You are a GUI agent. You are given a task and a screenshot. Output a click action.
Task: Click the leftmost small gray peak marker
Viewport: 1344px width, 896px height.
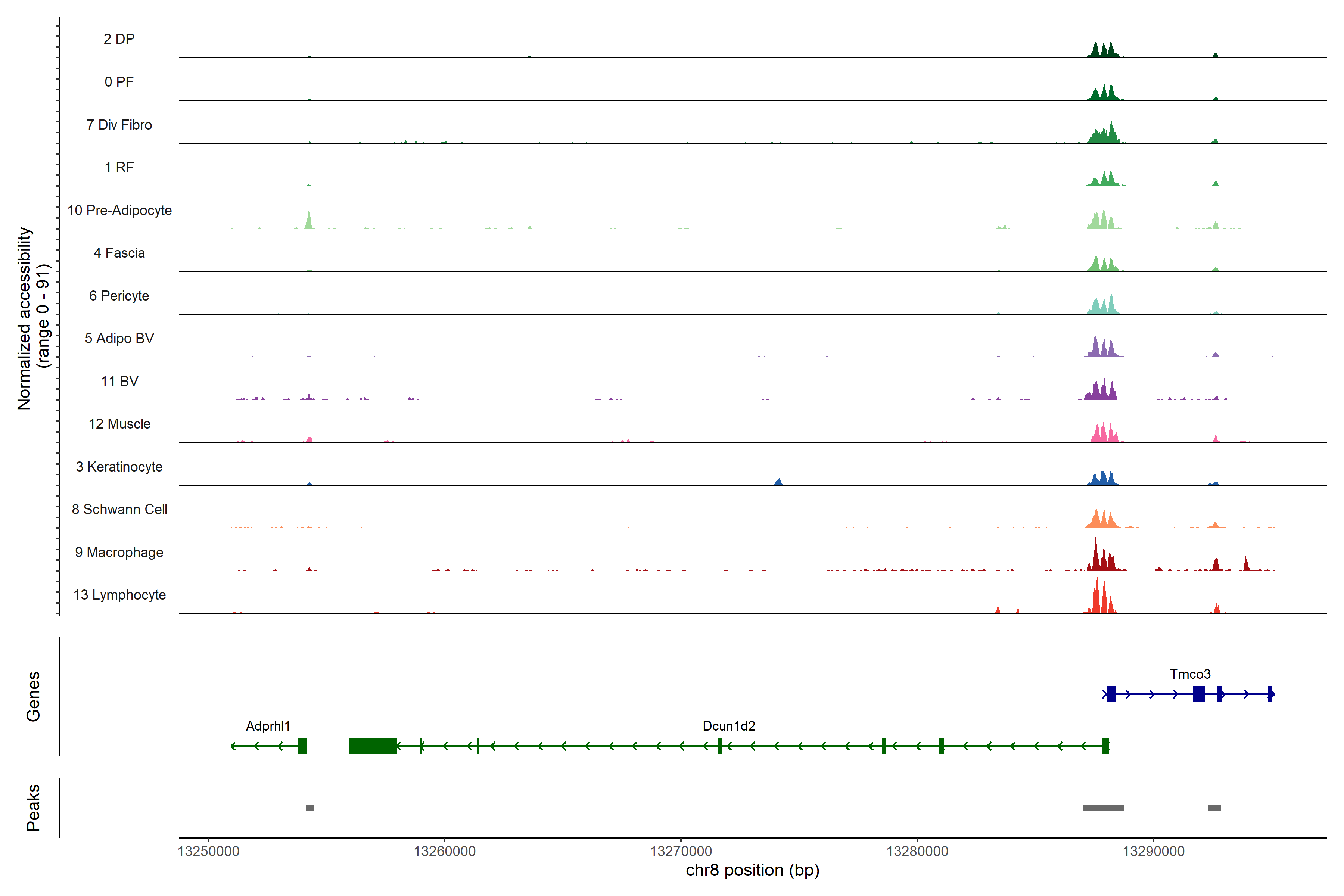(310, 808)
